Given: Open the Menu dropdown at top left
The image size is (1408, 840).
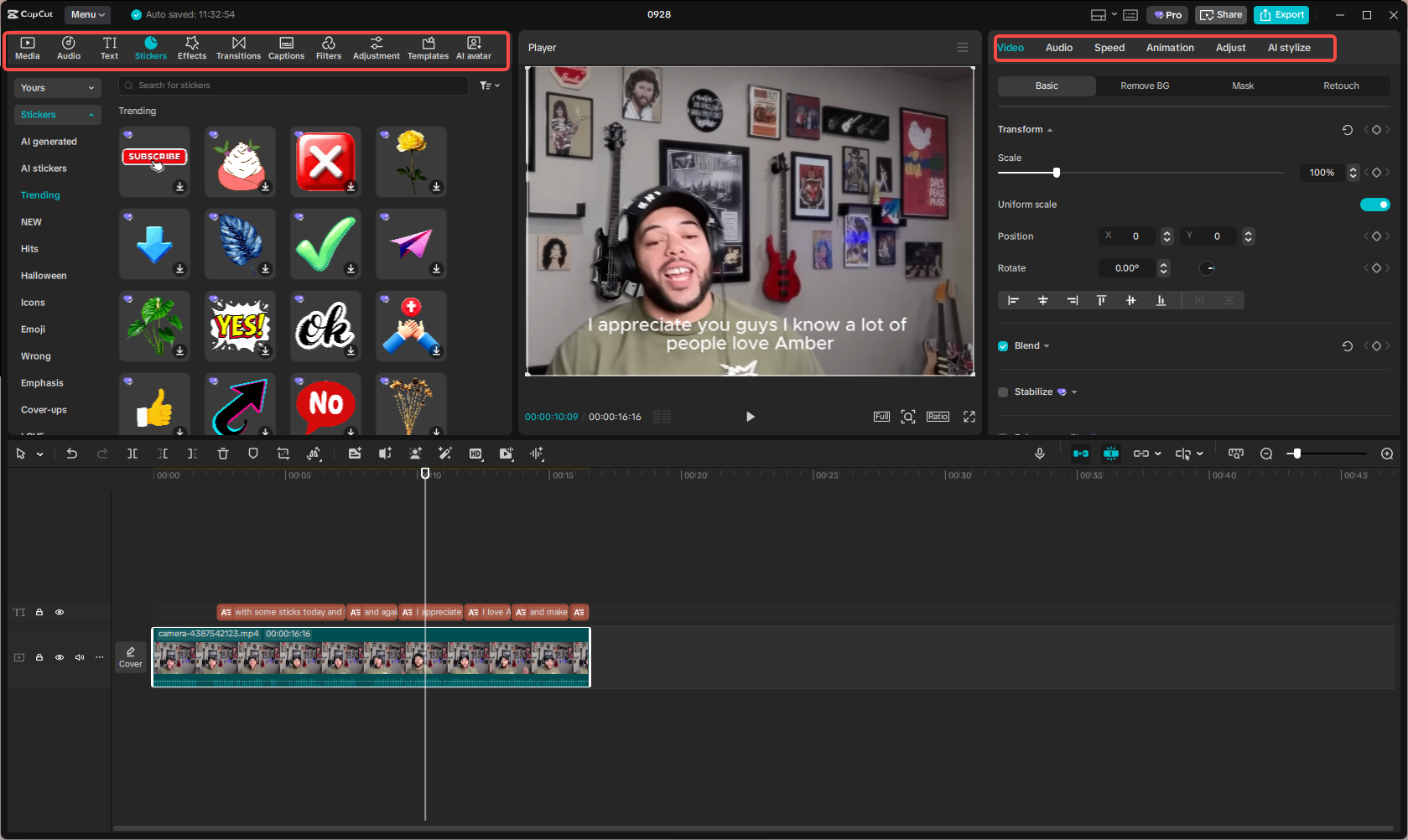Looking at the screenshot, I should click(87, 14).
